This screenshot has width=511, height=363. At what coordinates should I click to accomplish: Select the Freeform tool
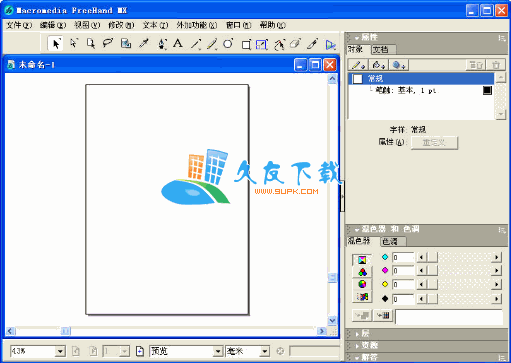(279, 44)
